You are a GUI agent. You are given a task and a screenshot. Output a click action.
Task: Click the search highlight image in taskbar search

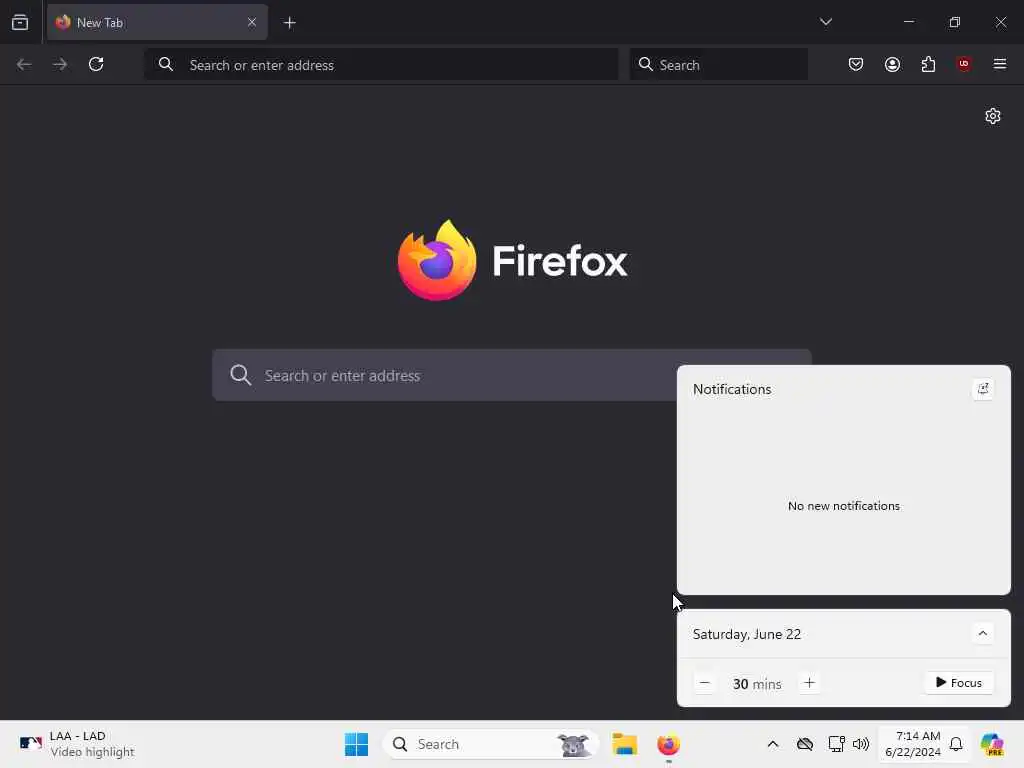[573, 744]
